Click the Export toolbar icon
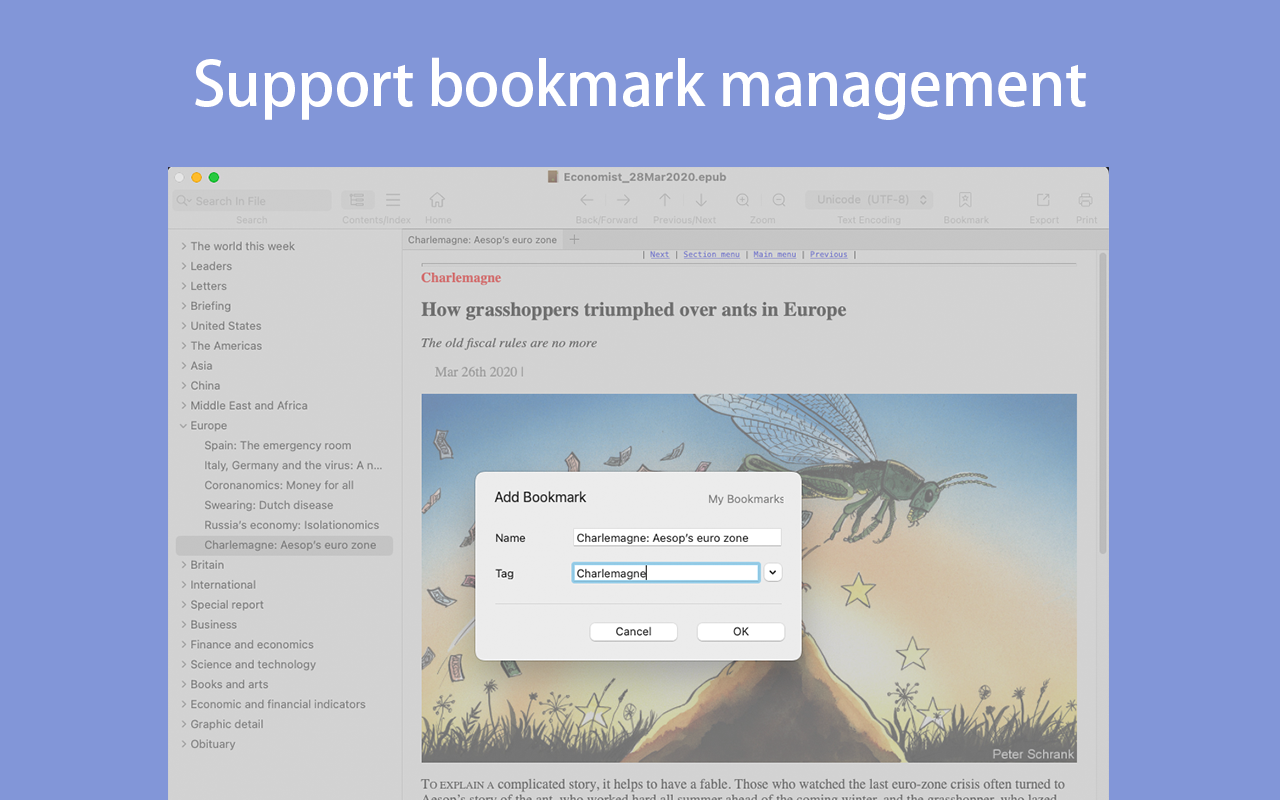 point(1043,200)
